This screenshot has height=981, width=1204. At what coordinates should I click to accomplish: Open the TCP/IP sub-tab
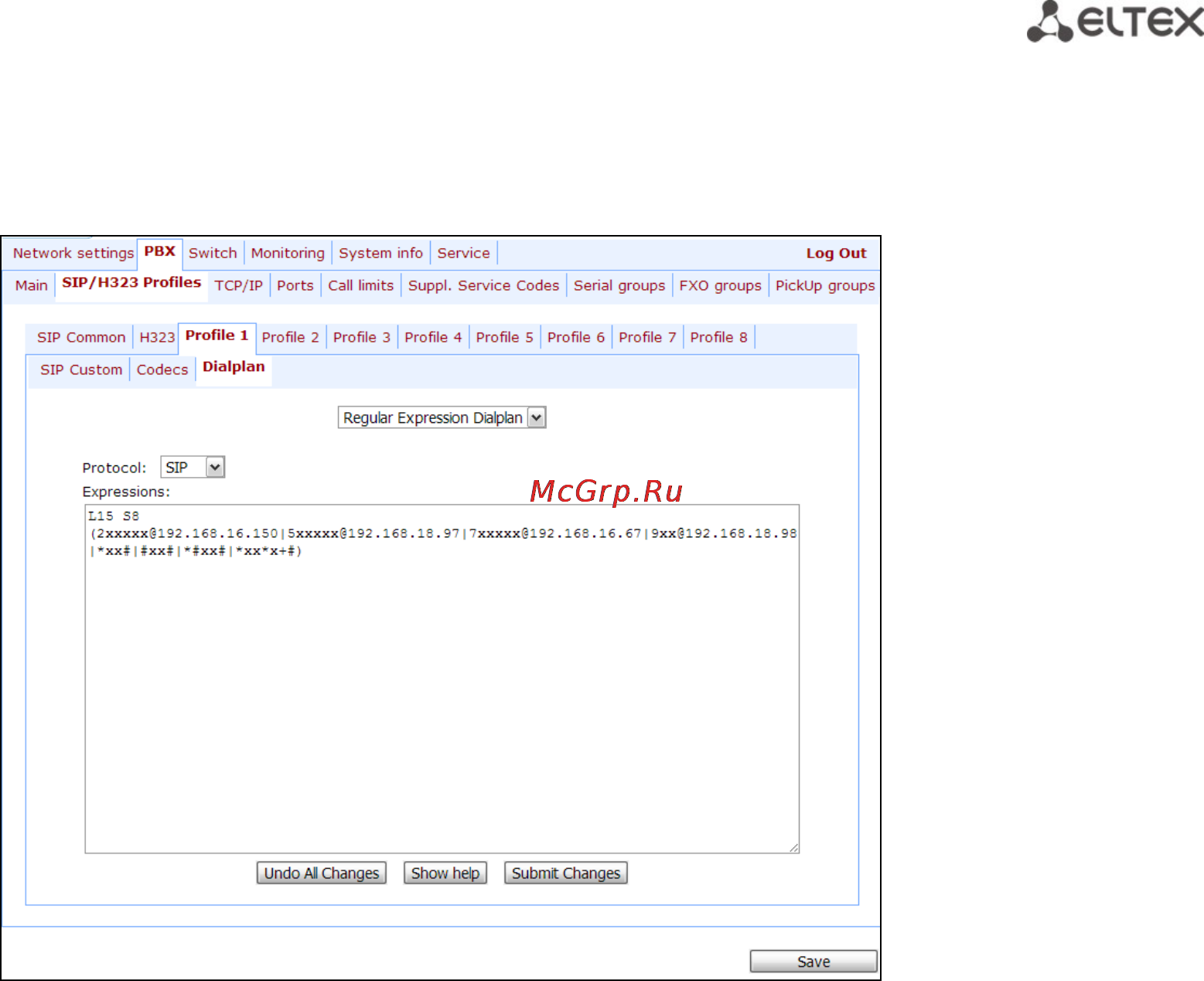point(239,285)
